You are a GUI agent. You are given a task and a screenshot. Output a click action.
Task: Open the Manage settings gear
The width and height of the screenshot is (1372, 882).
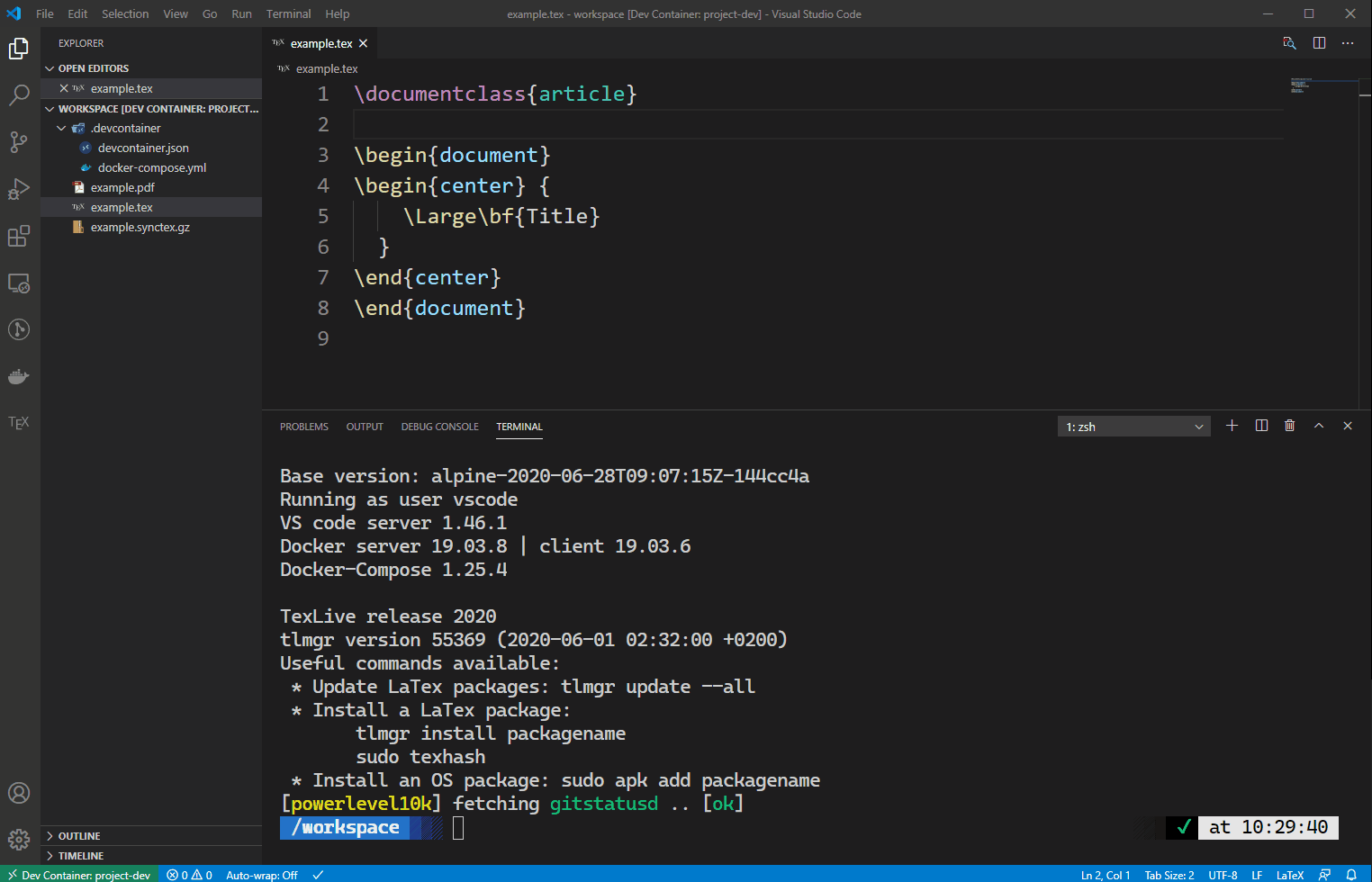tap(19, 840)
